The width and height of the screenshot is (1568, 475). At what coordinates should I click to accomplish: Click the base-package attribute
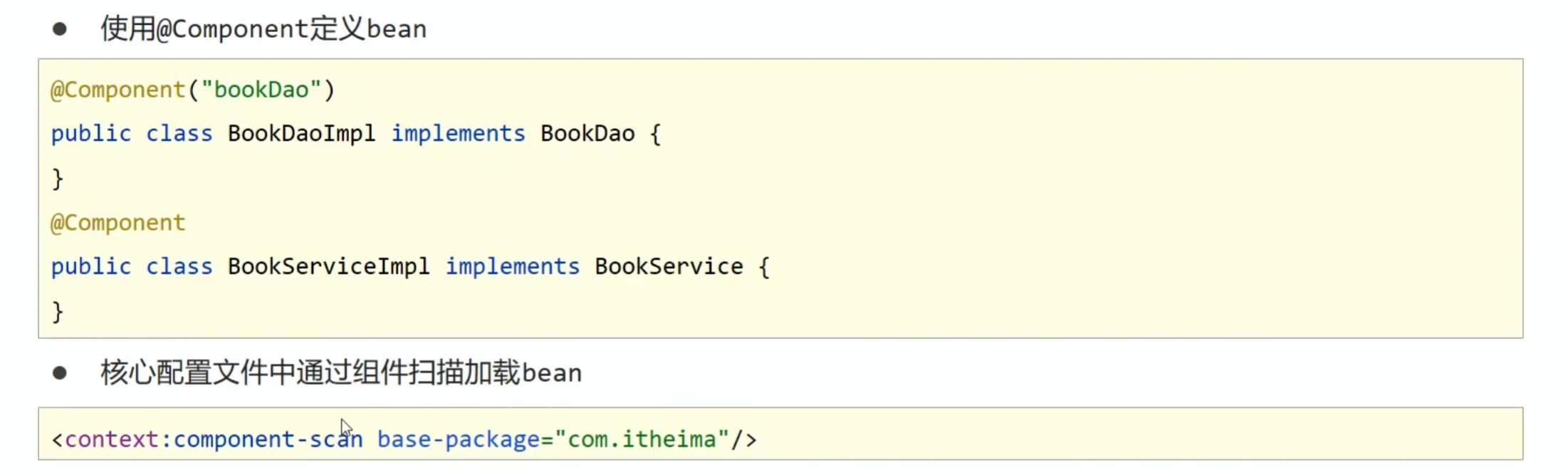pyautogui.click(x=459, y=439)
